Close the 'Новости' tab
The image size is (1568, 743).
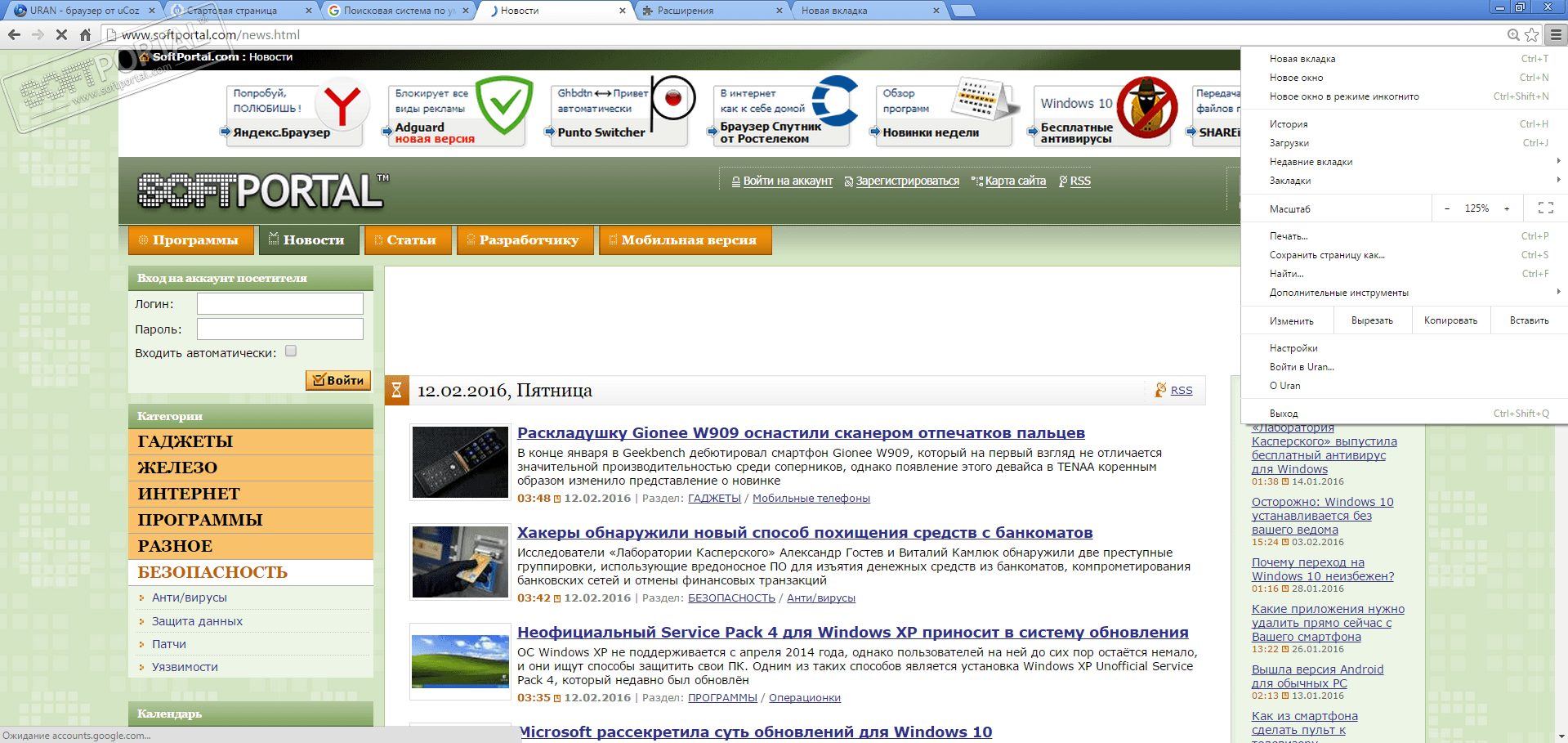point(623,11)
